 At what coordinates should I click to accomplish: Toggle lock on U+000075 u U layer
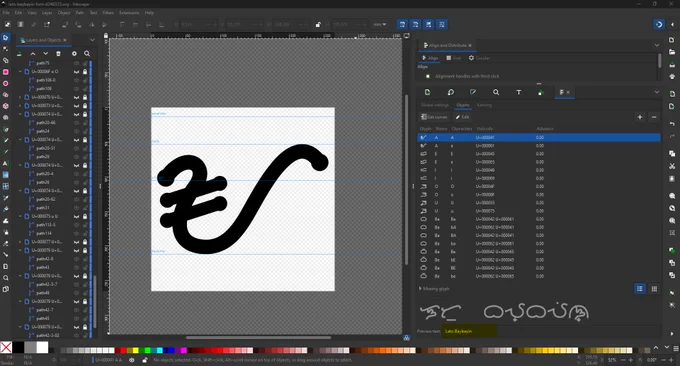[85, 216]
